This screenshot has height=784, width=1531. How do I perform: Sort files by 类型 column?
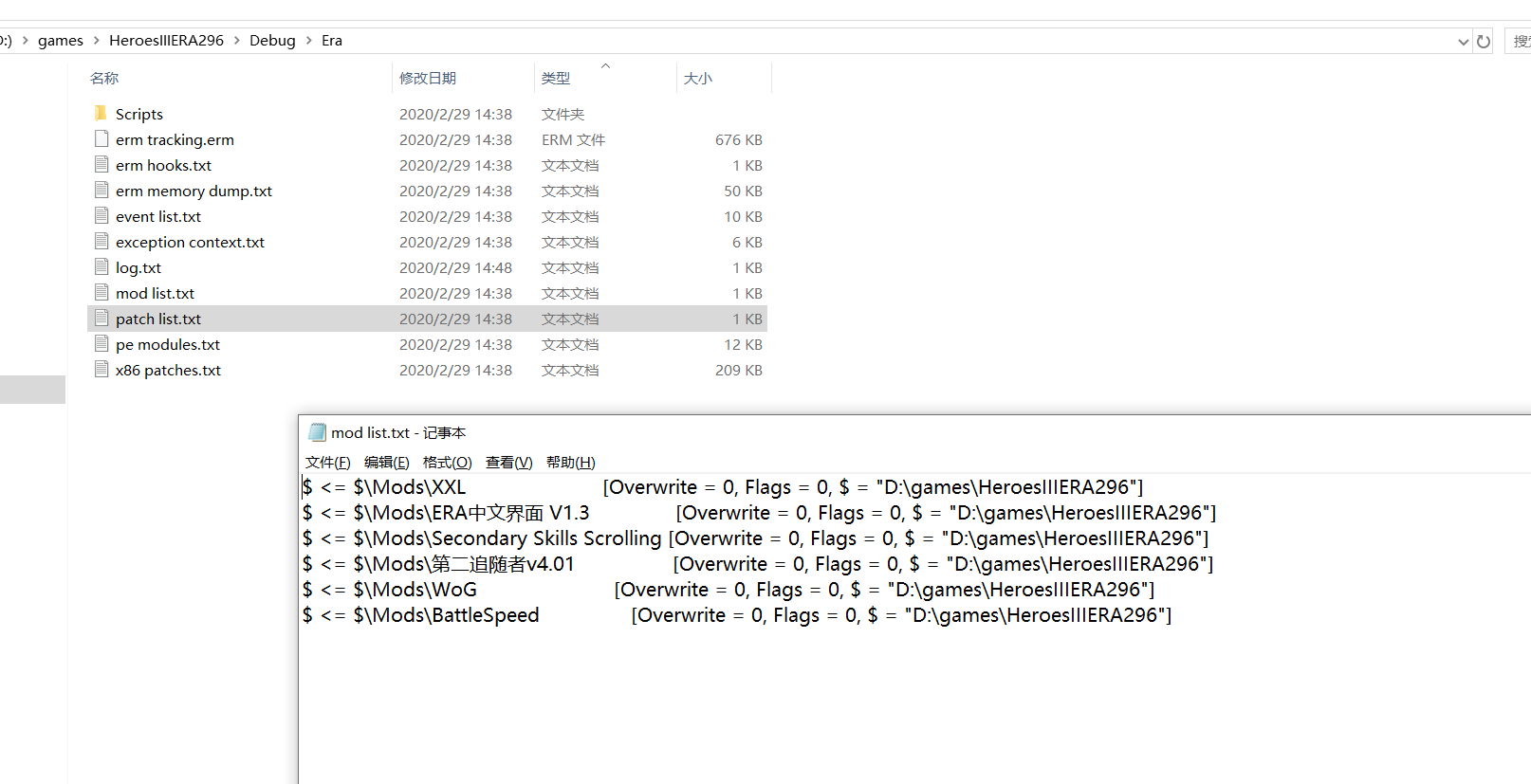(556, 78)
